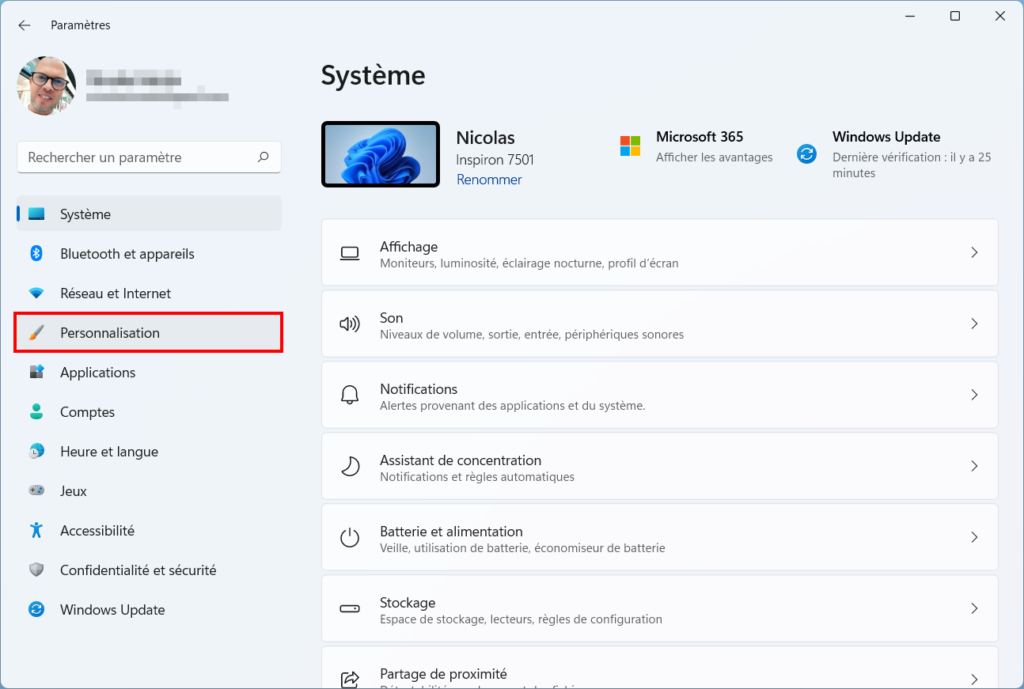The image size is (1024, 689).
Task: Click the Microsoft 365 logo icon
Action: click(x=630, y=146)
